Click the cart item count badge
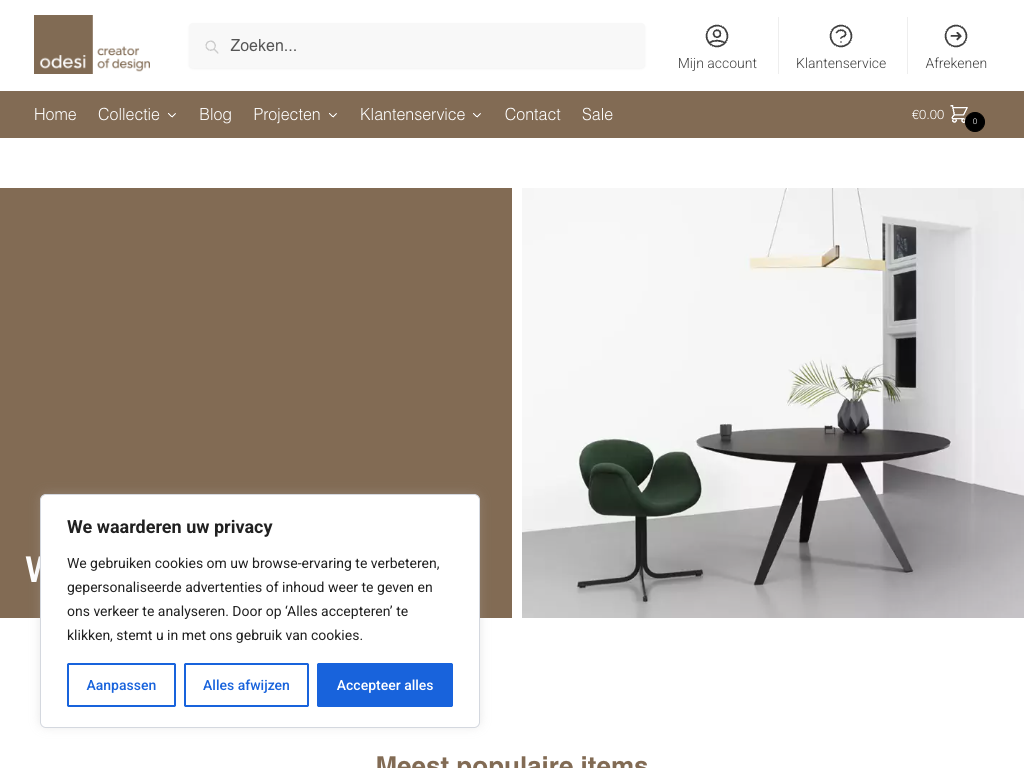Image resolution: width=1024 pixels, height=768 pixels. click(x=974, y=121)
